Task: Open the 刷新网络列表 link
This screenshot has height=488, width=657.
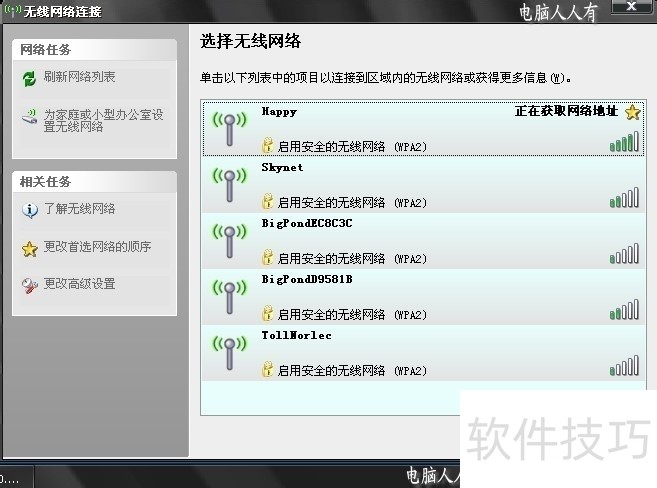Action: pyautogui.click(x=79, y=77)
